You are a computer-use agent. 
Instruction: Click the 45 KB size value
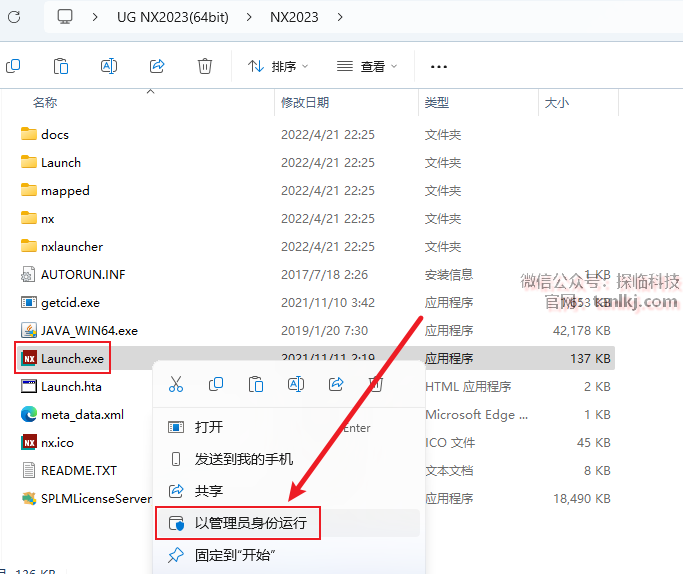click(x=594, y=442)
